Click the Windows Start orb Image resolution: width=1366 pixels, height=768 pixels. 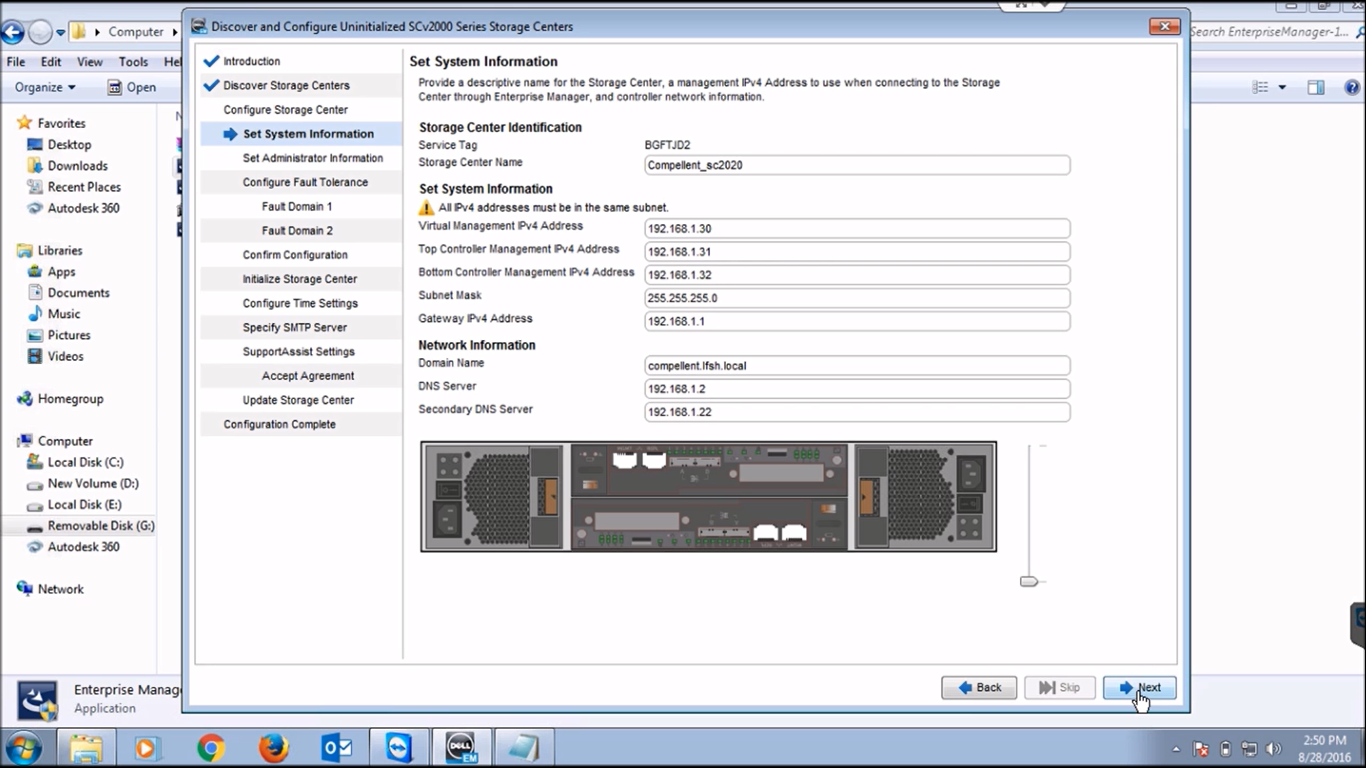(25, 747)
